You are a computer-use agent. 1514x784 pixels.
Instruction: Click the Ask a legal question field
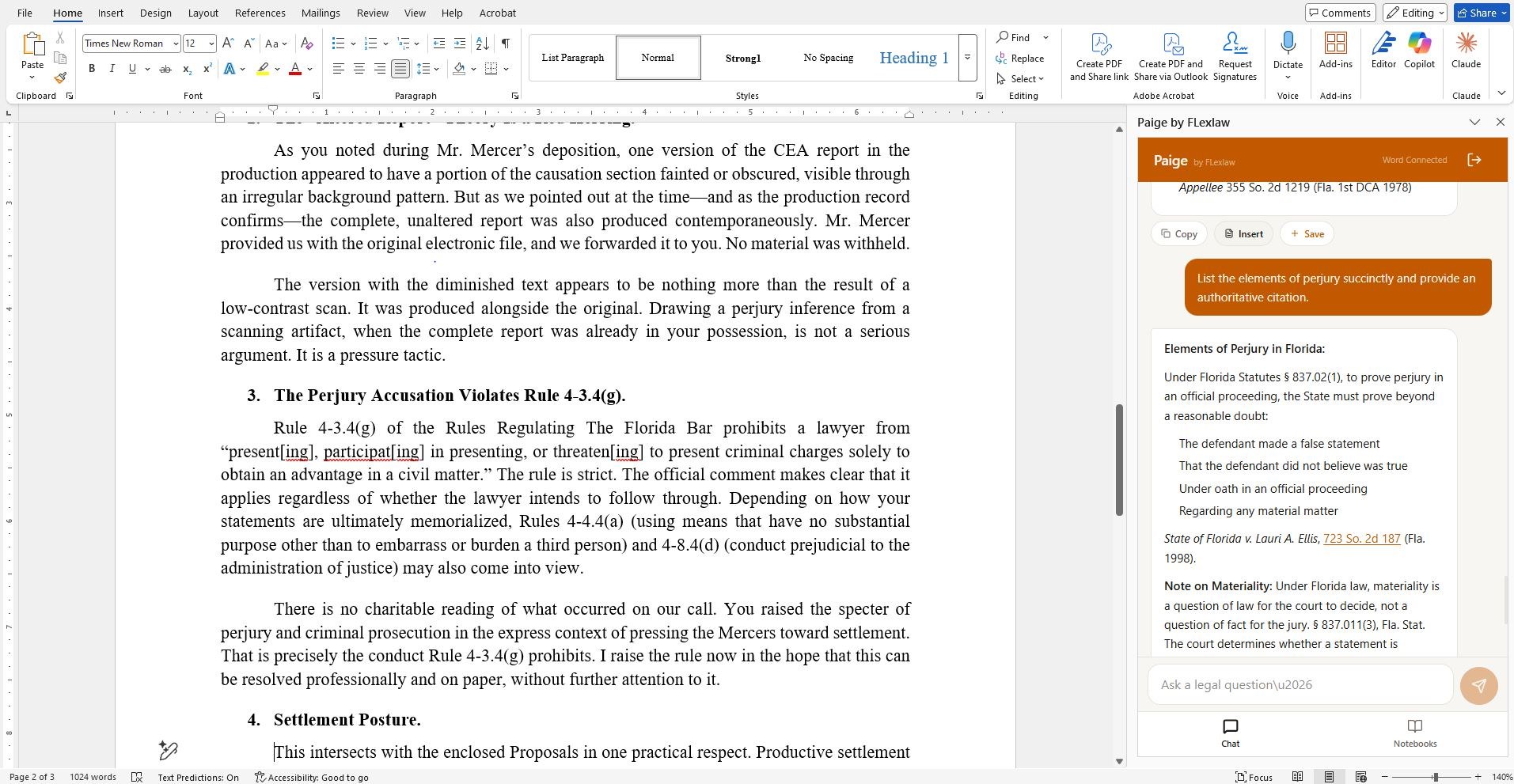[x=1300, y=685]
